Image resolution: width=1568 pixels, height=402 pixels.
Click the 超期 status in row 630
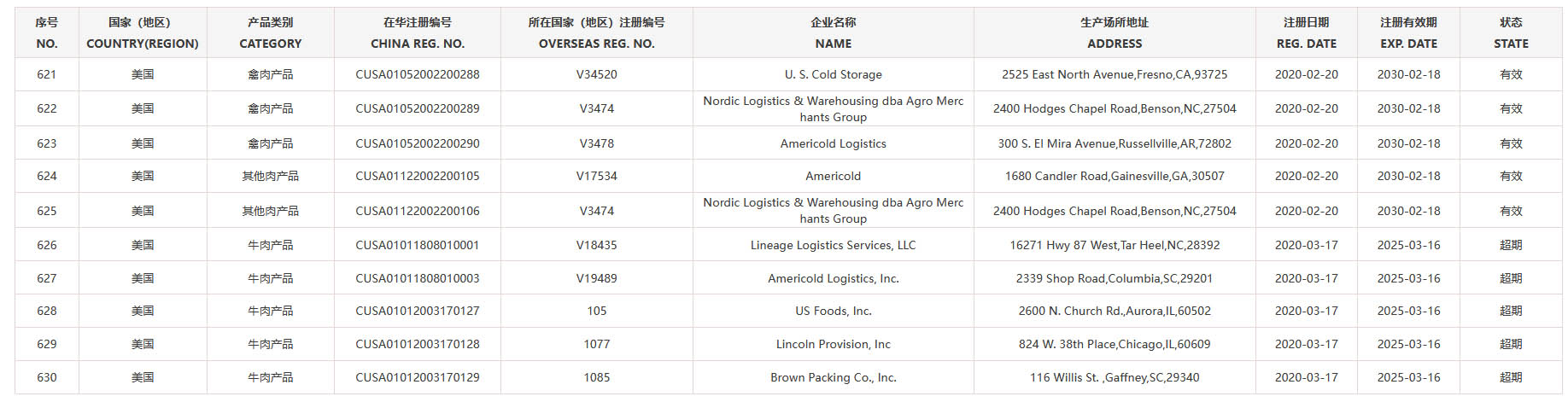tap(1511, 378)
